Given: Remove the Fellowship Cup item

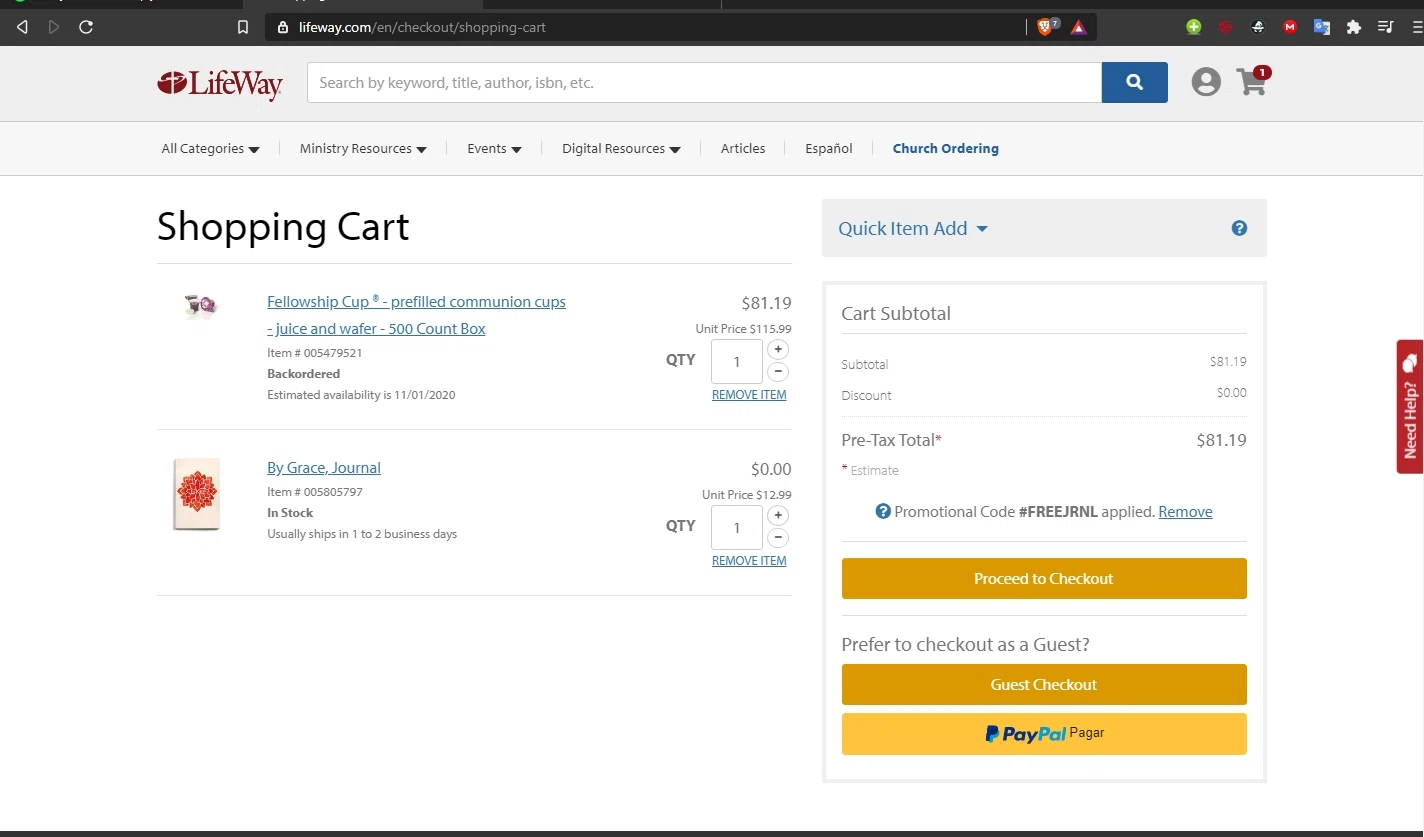Looking at the screenshot, I should 749,395.
